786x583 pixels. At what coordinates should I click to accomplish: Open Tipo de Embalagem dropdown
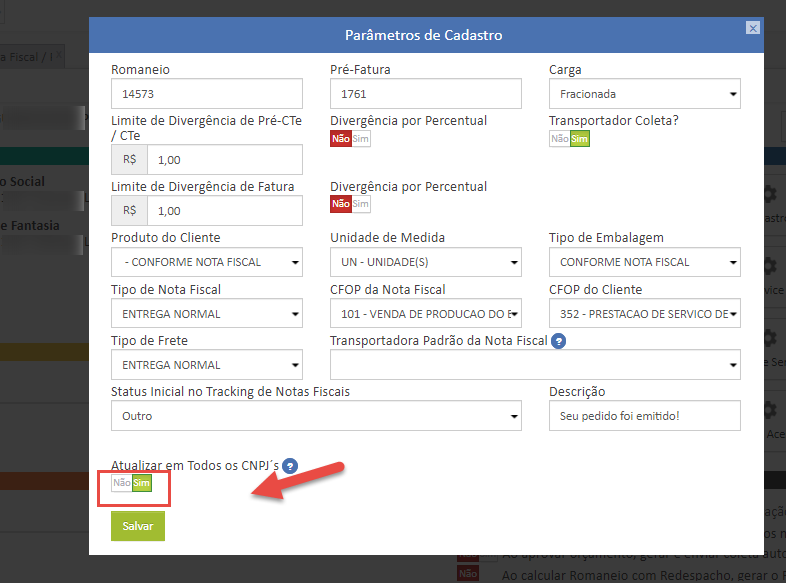click(x=644, y=262)
